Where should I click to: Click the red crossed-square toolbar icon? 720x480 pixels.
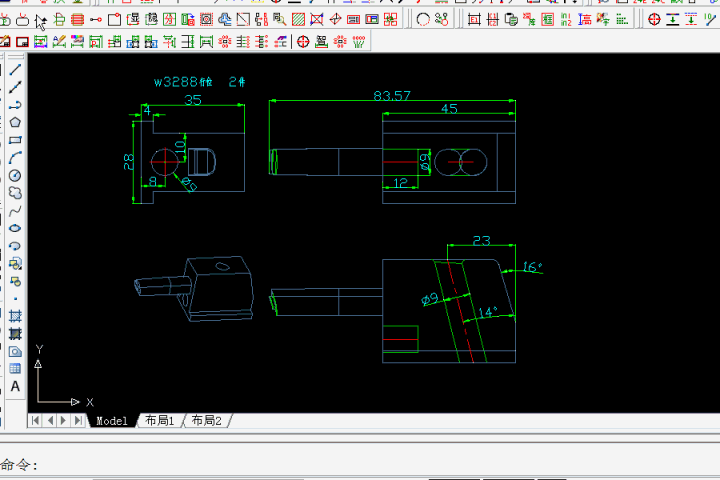(316, 19)
